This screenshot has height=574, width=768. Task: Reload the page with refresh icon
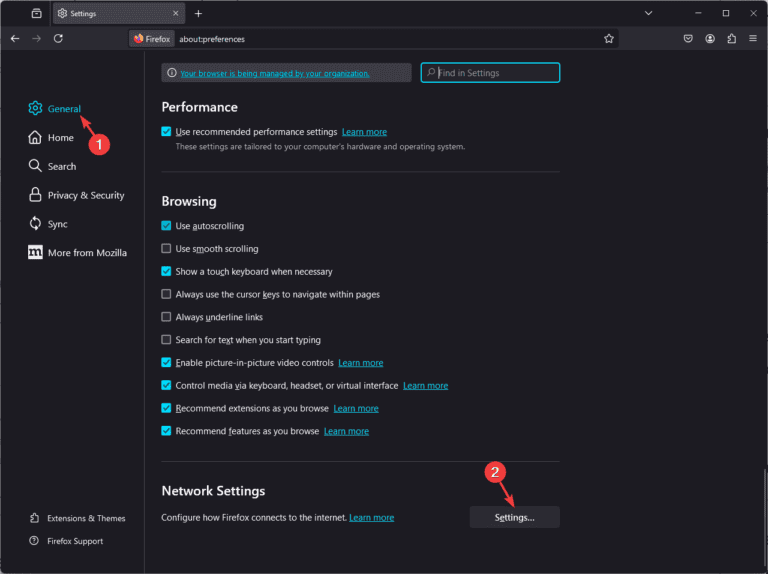click(58, 39)
